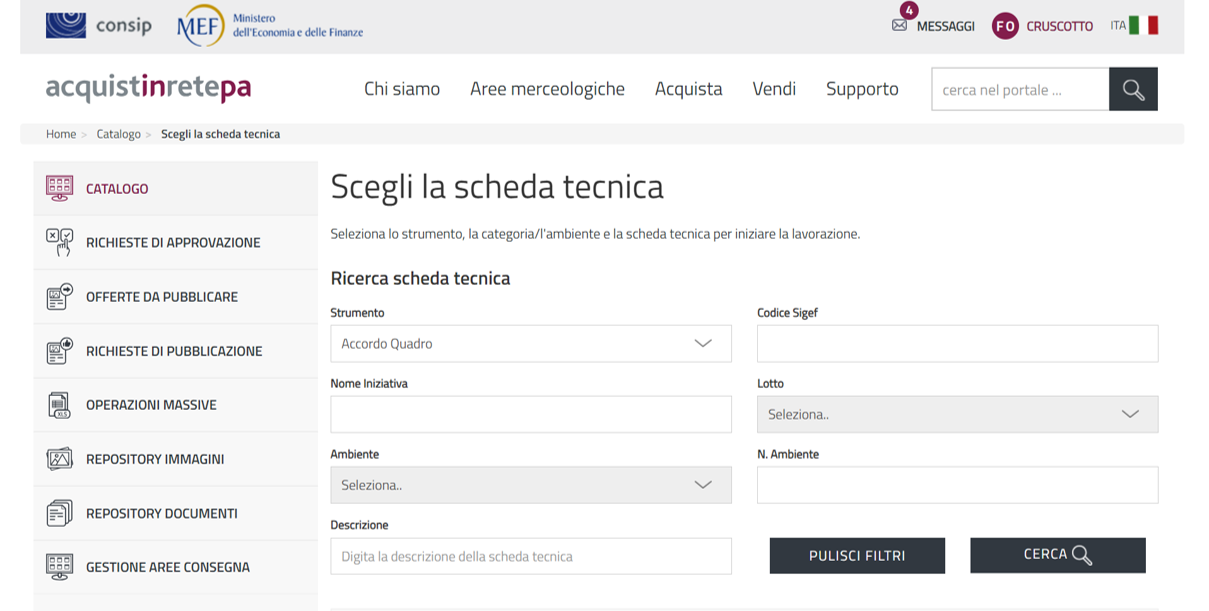Select the Acquista menu item
The width and height of the screenshot is (1209, 611).
[688, 89]
